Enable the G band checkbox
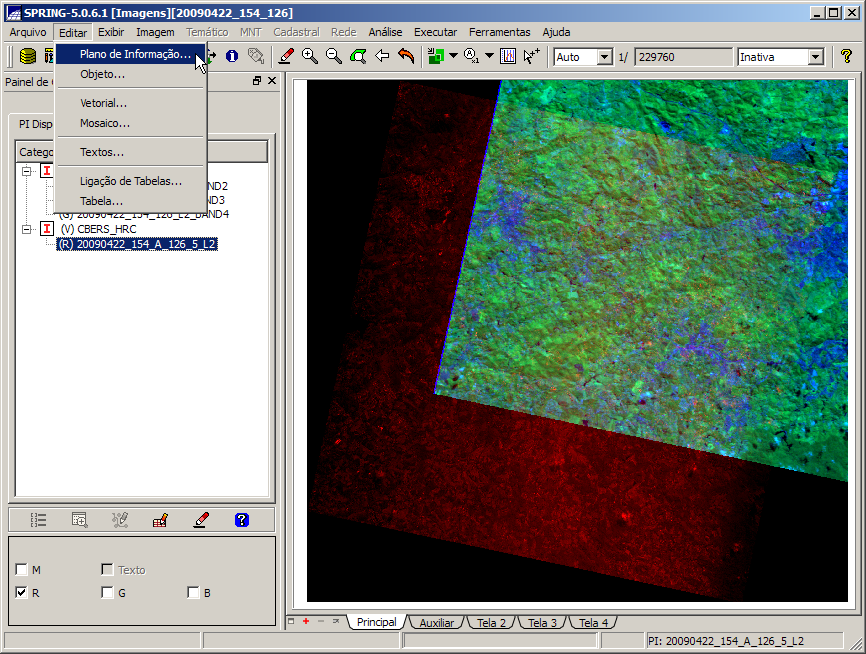This screenshot has height=654, width=866. 107,593
